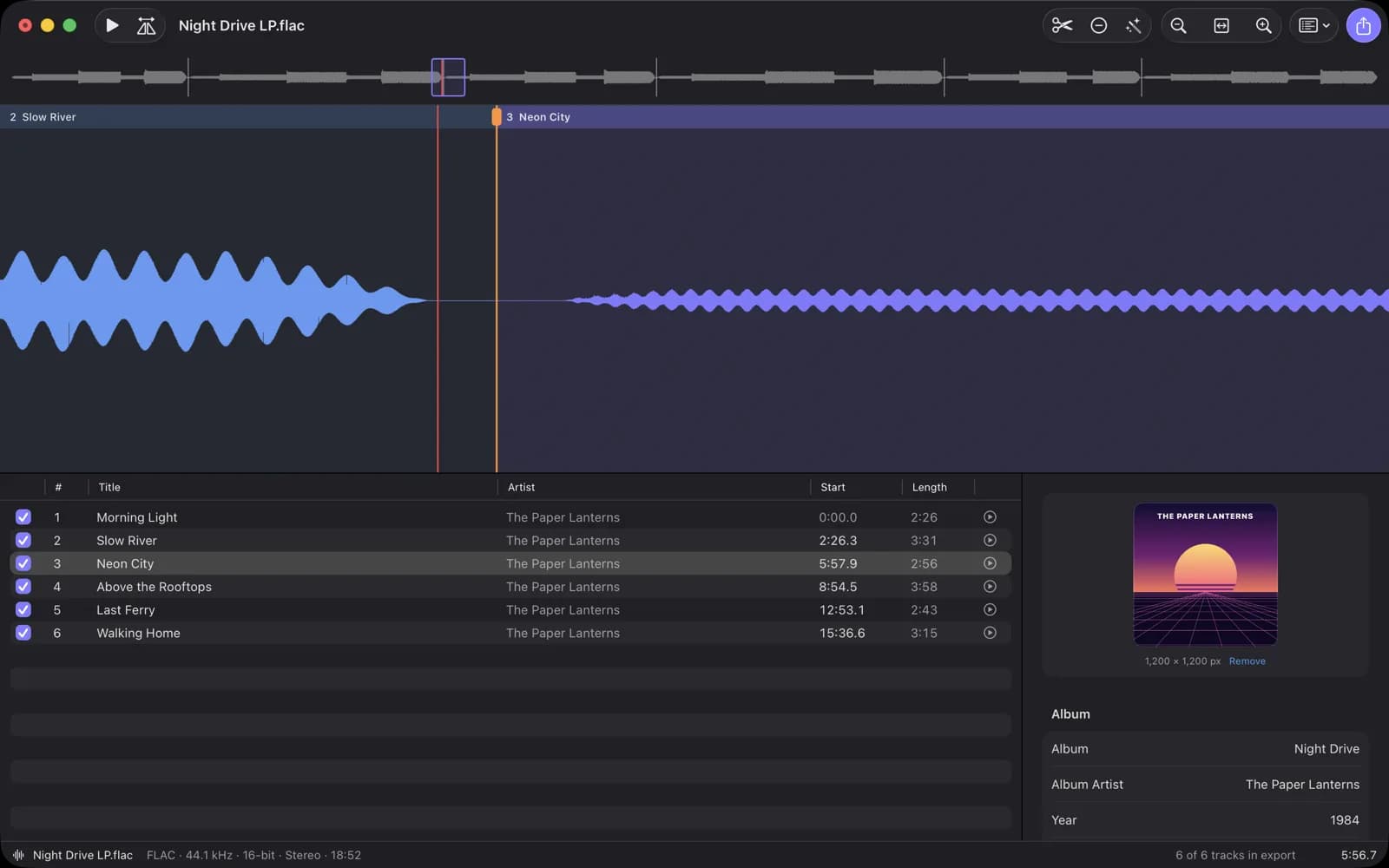Screen dimensions: 1389x868
Task: Open the inspector view dropdown
Action: click(1313, 25)
